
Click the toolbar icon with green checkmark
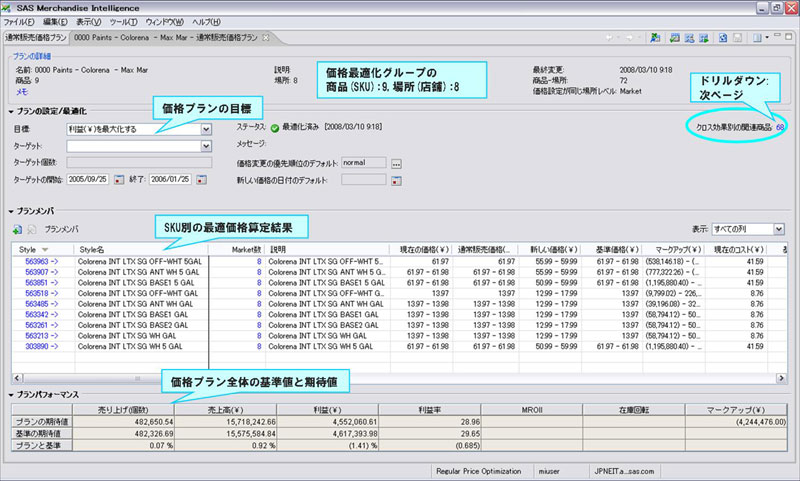[674, 37]
